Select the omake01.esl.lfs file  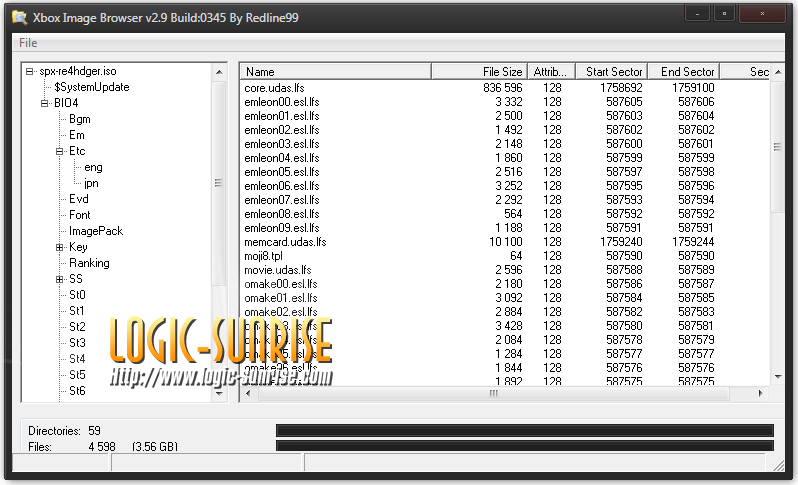281,298
